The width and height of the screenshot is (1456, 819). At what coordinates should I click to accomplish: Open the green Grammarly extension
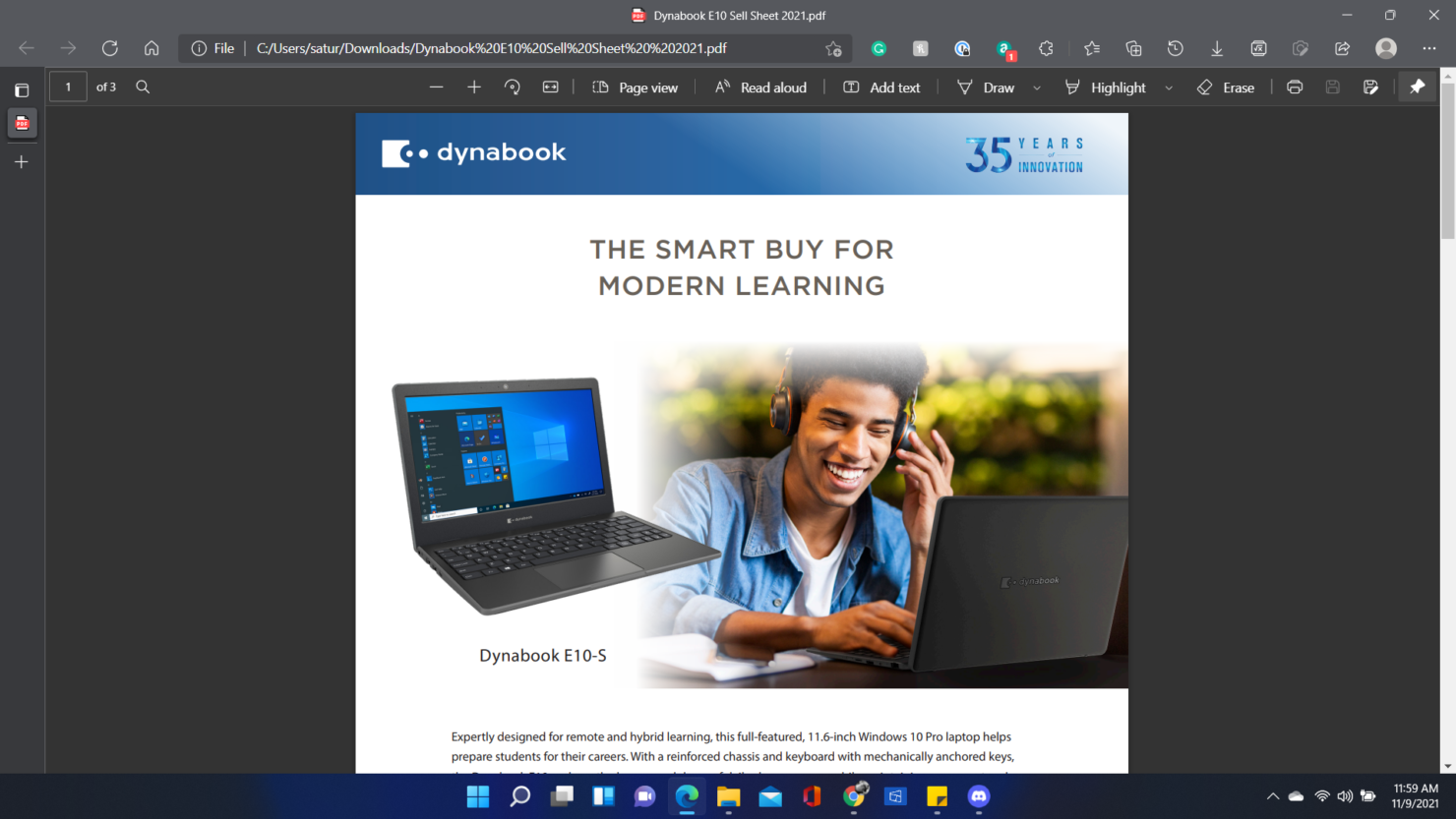tap(879, 48)
